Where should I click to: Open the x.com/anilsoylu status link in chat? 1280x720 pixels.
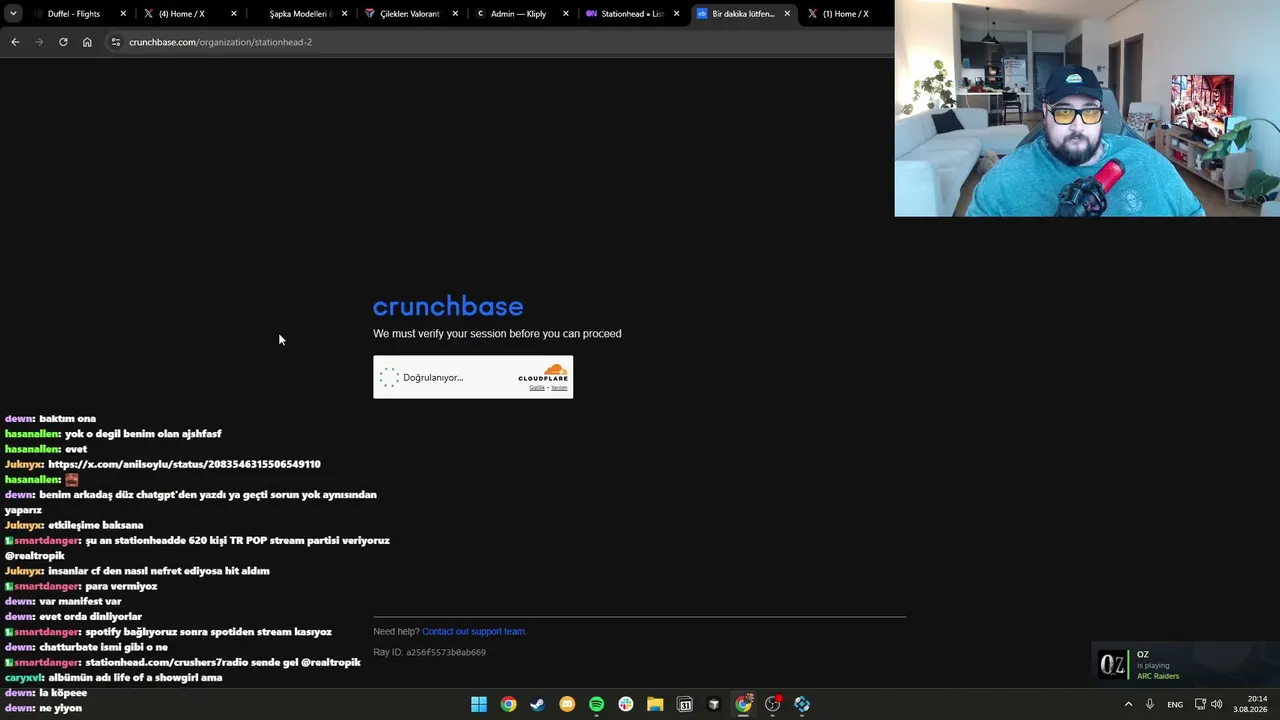(x=184, y=464)
